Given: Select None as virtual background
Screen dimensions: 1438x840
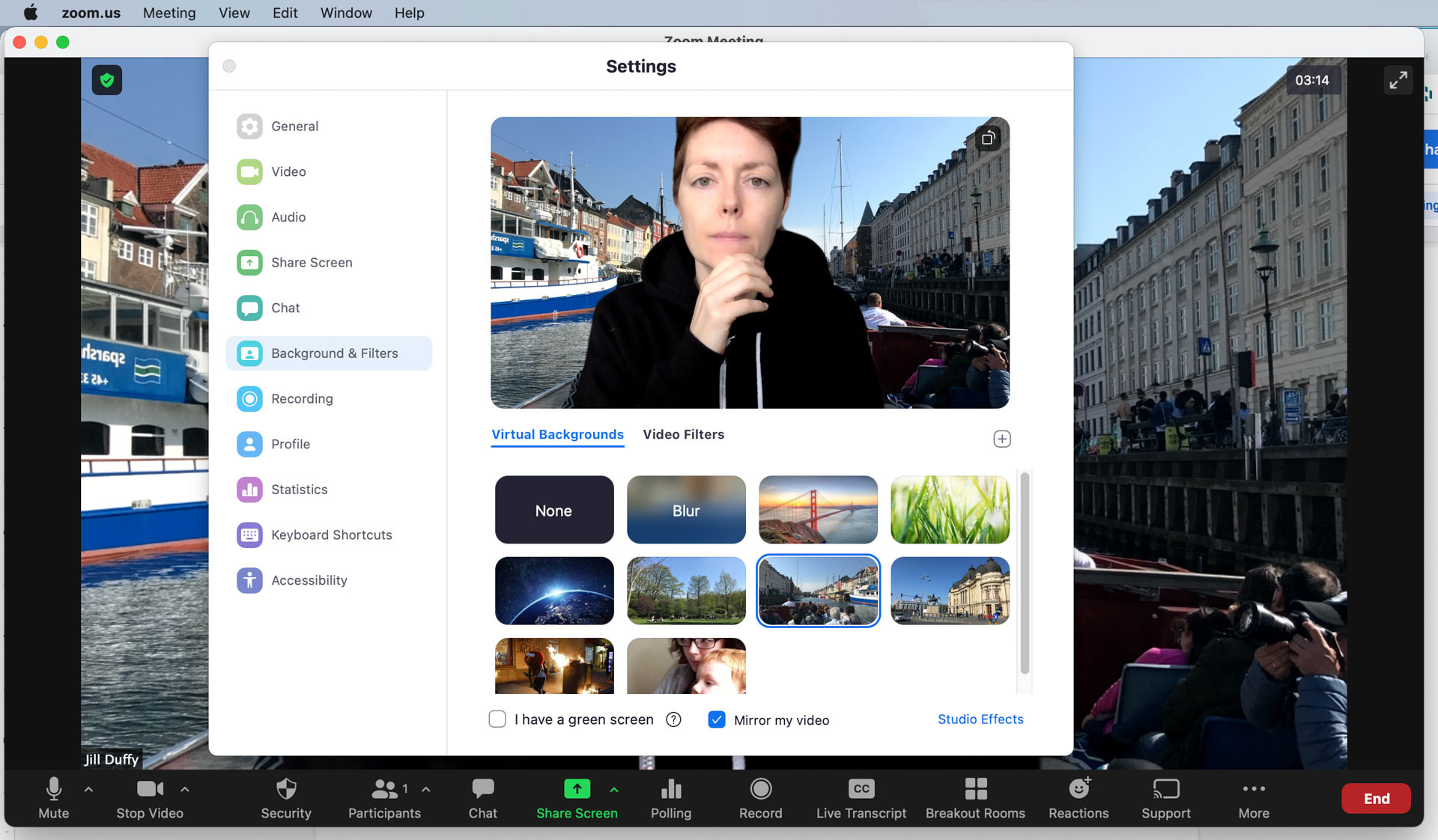Looking at the screenshot, I should tap(554, 510).
